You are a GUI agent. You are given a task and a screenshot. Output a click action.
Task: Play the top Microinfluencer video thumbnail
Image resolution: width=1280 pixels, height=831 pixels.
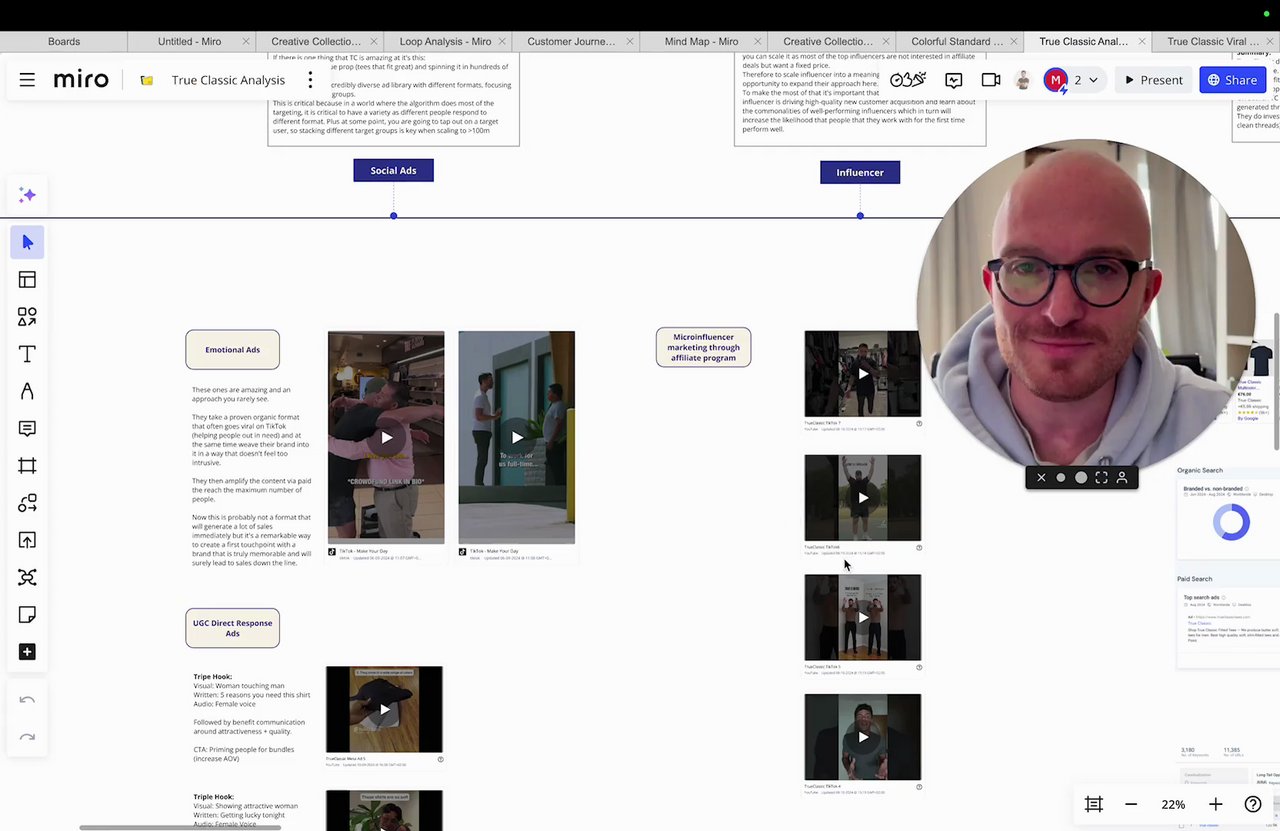[x=863, y=374]
